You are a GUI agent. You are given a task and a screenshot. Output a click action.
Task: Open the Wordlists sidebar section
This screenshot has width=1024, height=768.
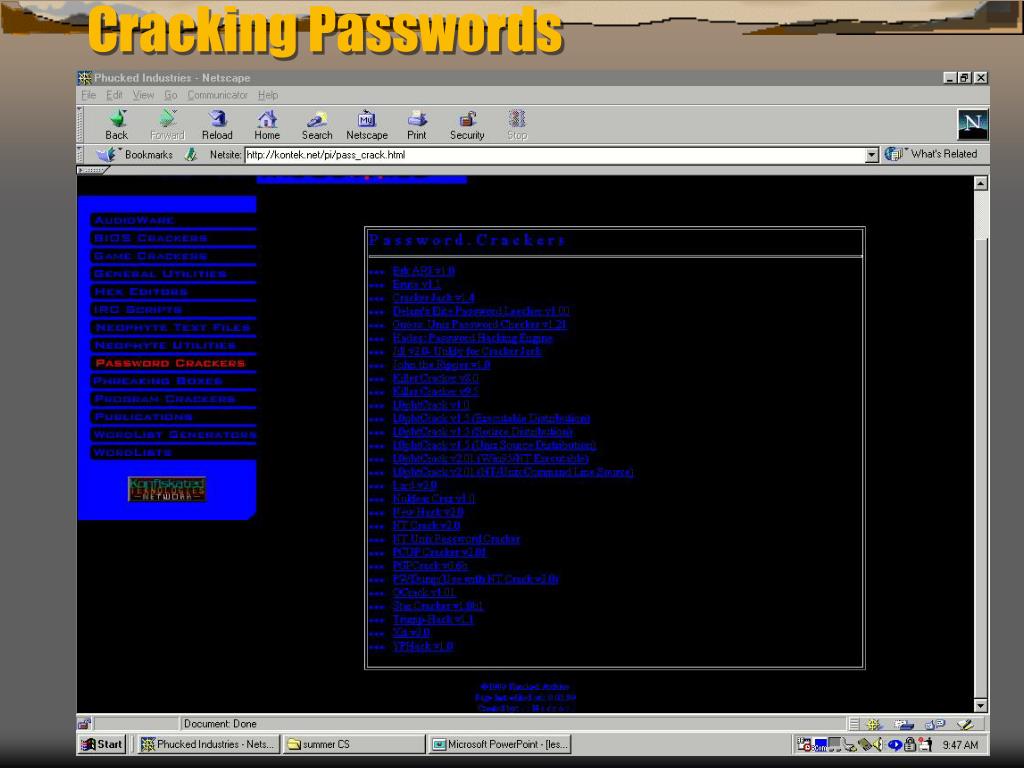pos(133,452)
